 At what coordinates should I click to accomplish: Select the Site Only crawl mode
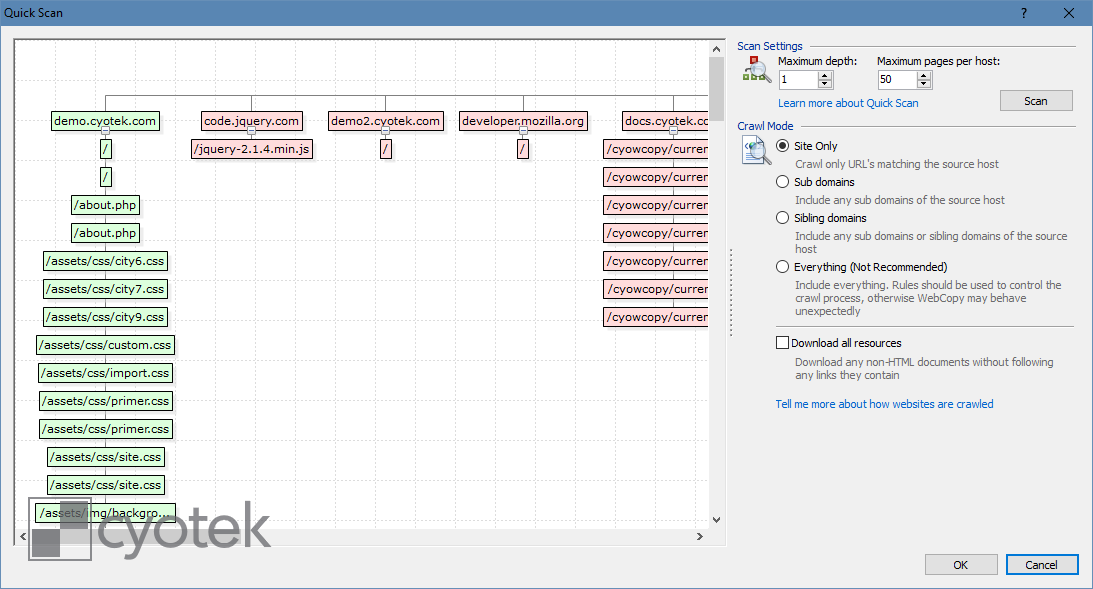click(x=782, y=145)
